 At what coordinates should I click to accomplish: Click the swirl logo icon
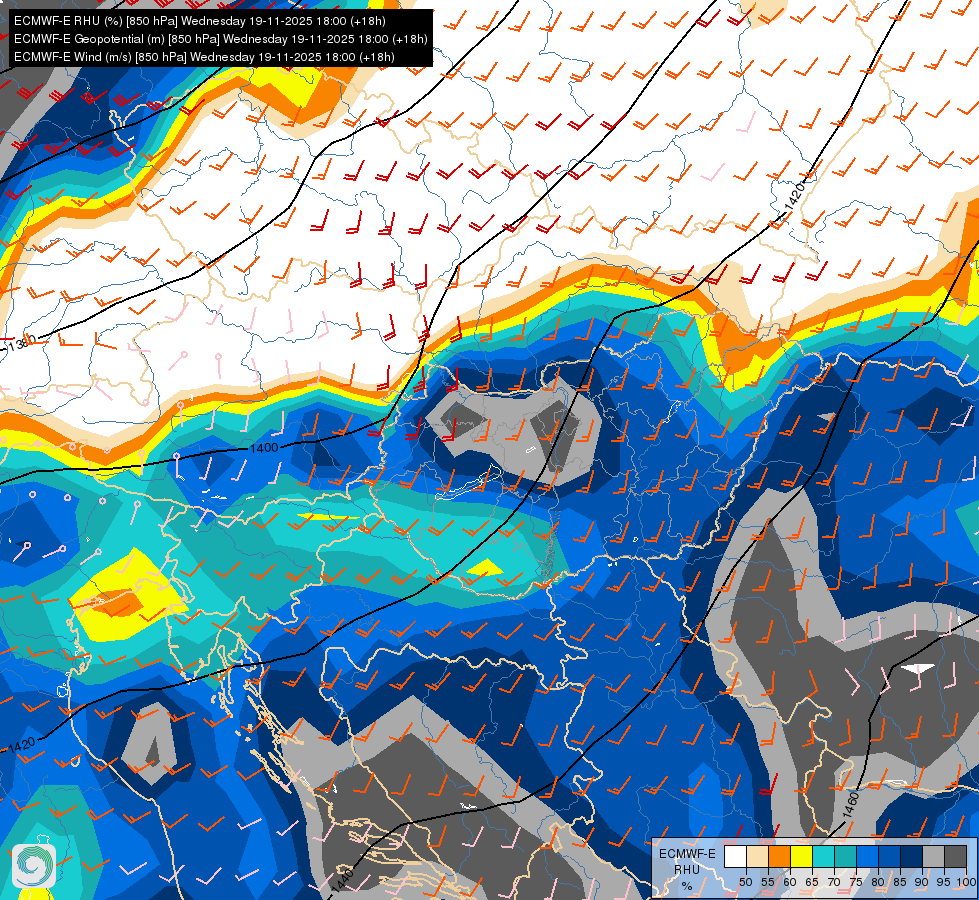coord(34,866)
